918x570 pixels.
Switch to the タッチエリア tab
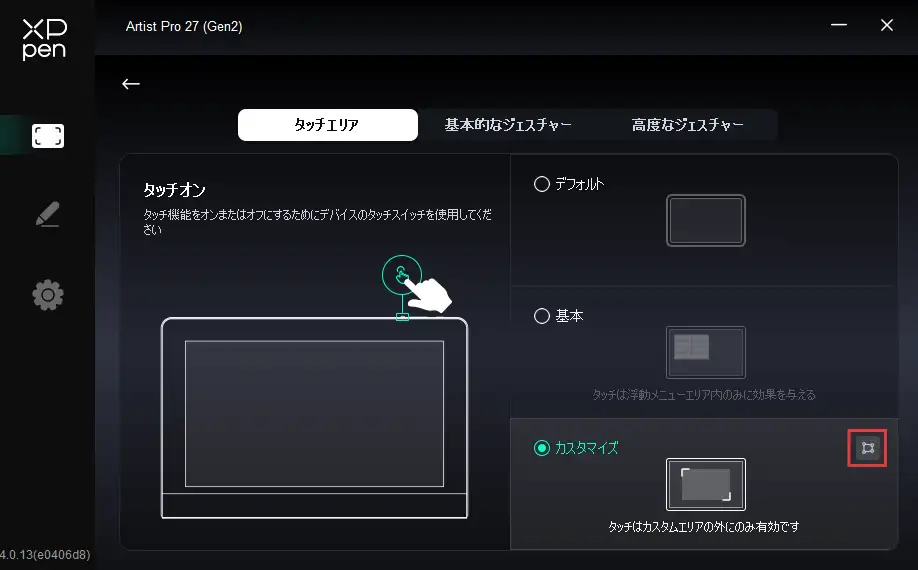coord(327,125)
